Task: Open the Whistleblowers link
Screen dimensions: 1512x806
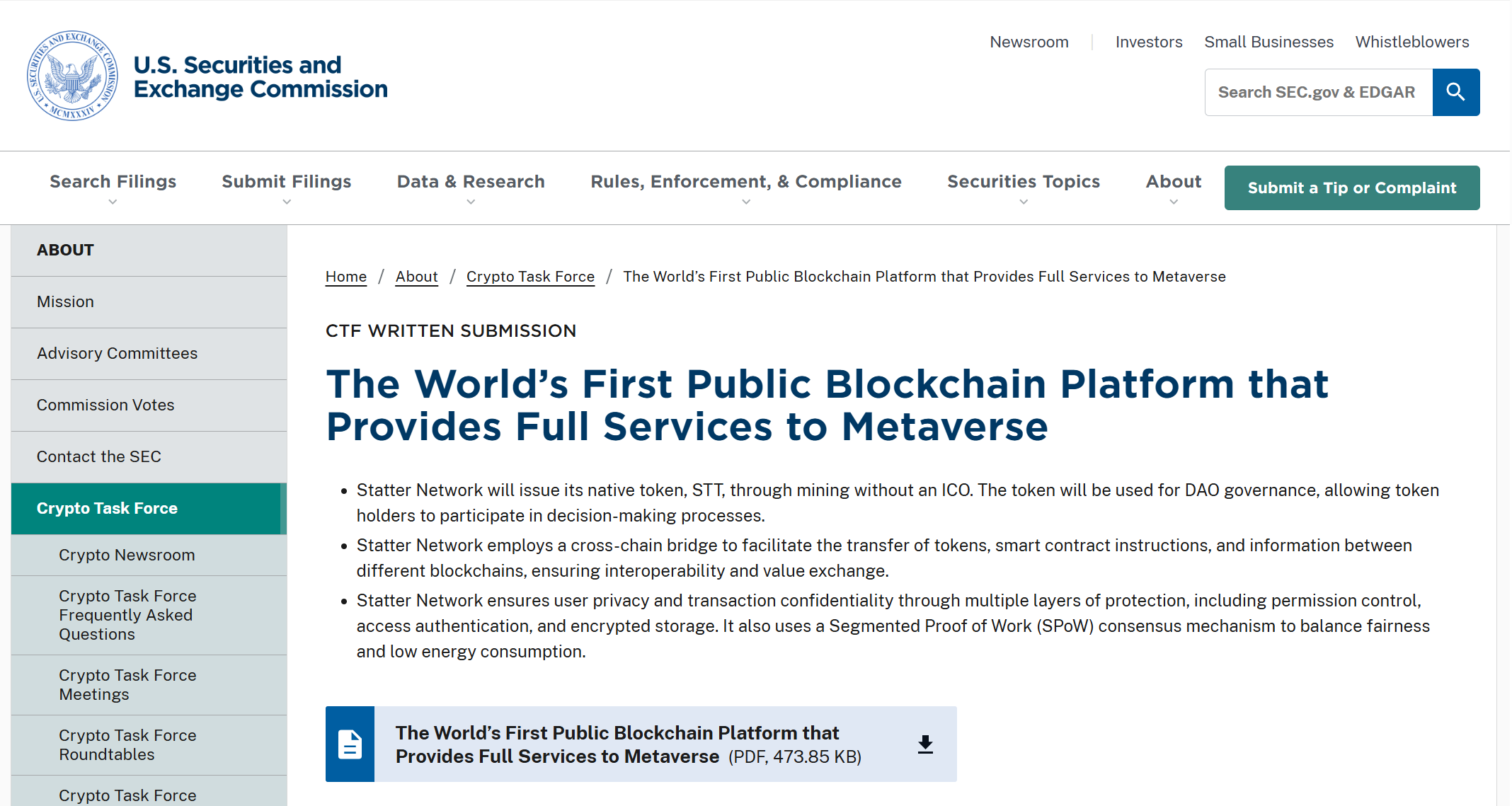Action: coord(1412,42)
